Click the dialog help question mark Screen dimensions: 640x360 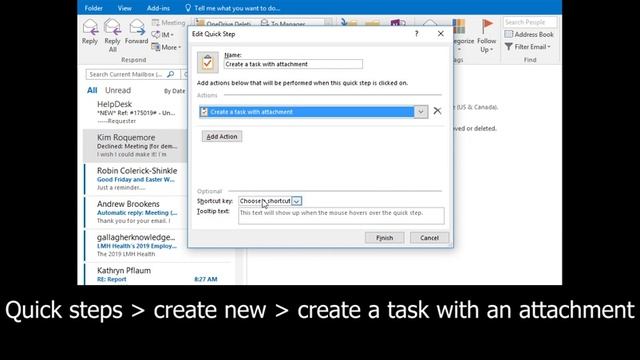point(416,34)
